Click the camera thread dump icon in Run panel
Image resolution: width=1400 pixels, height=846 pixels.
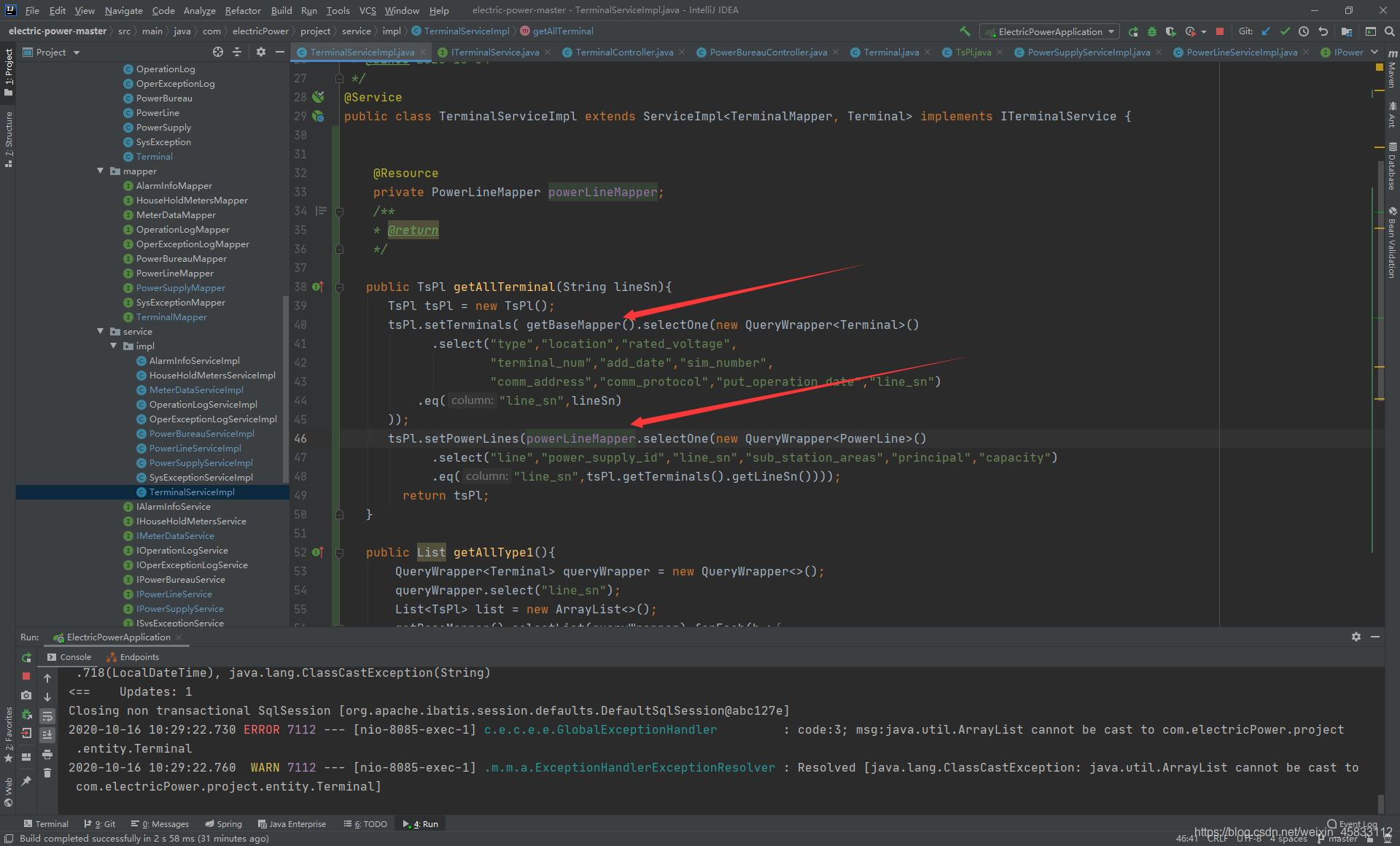click(26, 695)
